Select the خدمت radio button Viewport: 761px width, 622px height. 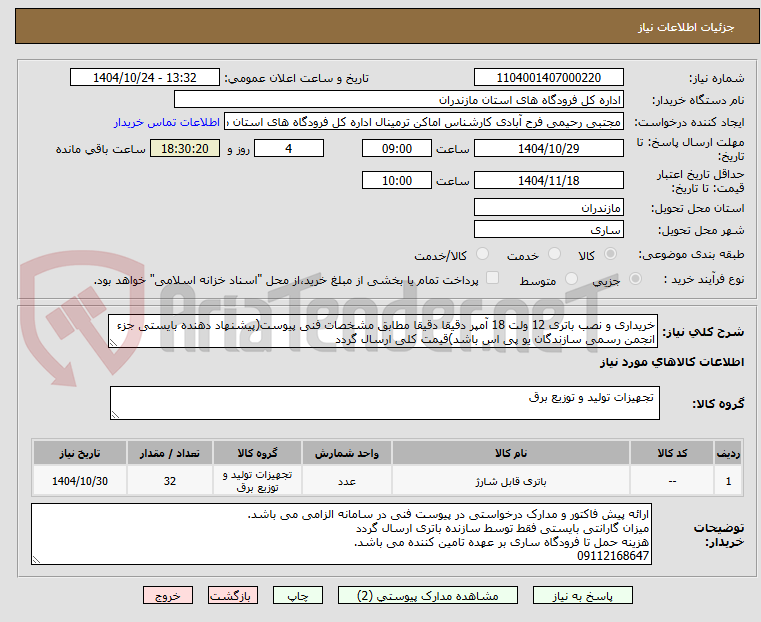554,254
